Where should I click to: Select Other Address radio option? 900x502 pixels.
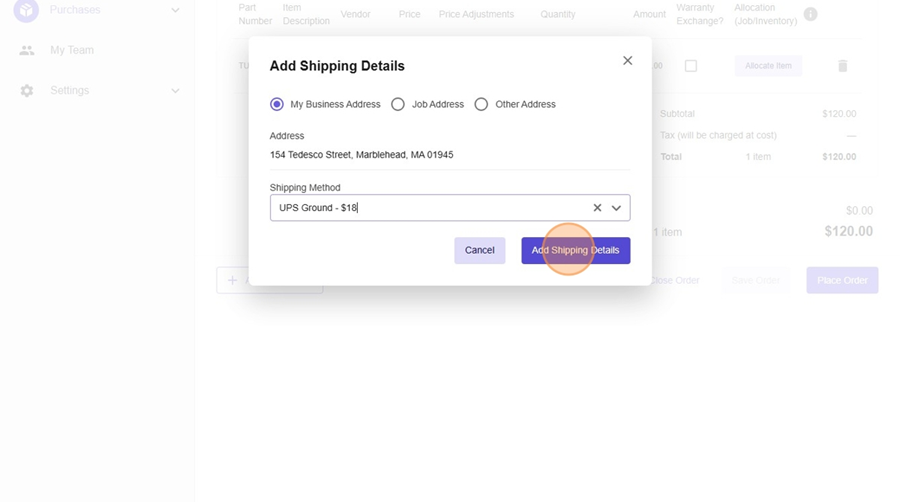481,104
